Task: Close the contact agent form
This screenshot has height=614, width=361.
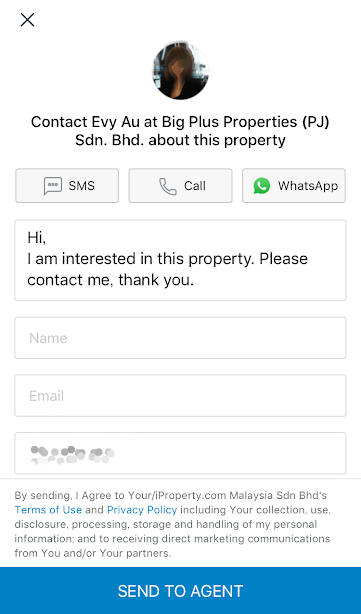Action: click(x=27, y=20)
